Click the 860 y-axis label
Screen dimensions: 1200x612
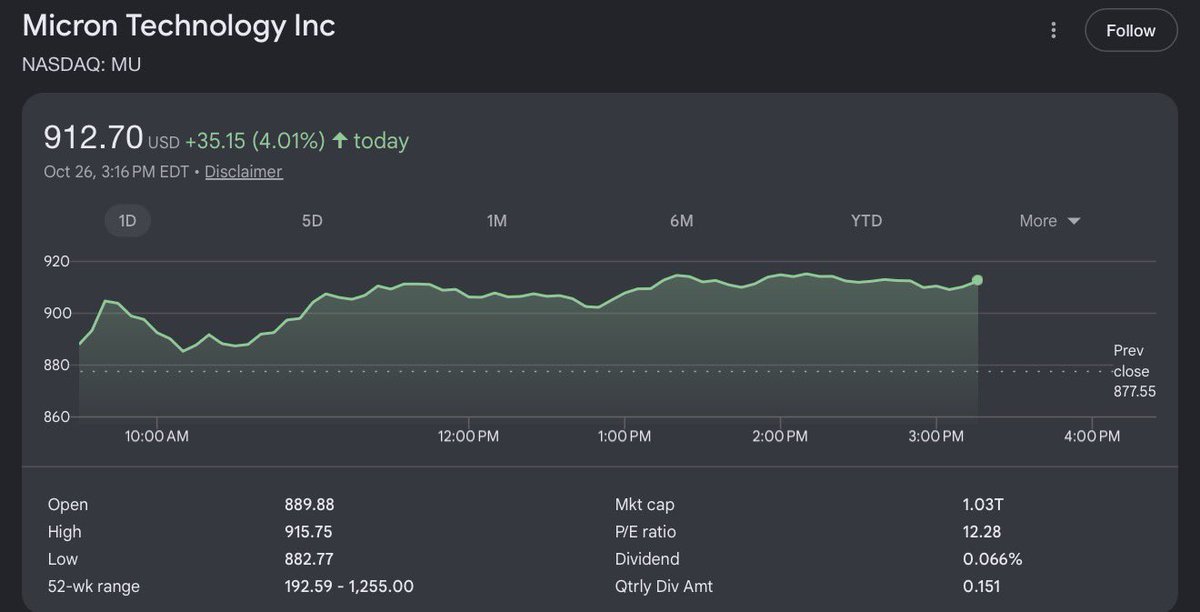pyautogui.click(x=57, y=417)
